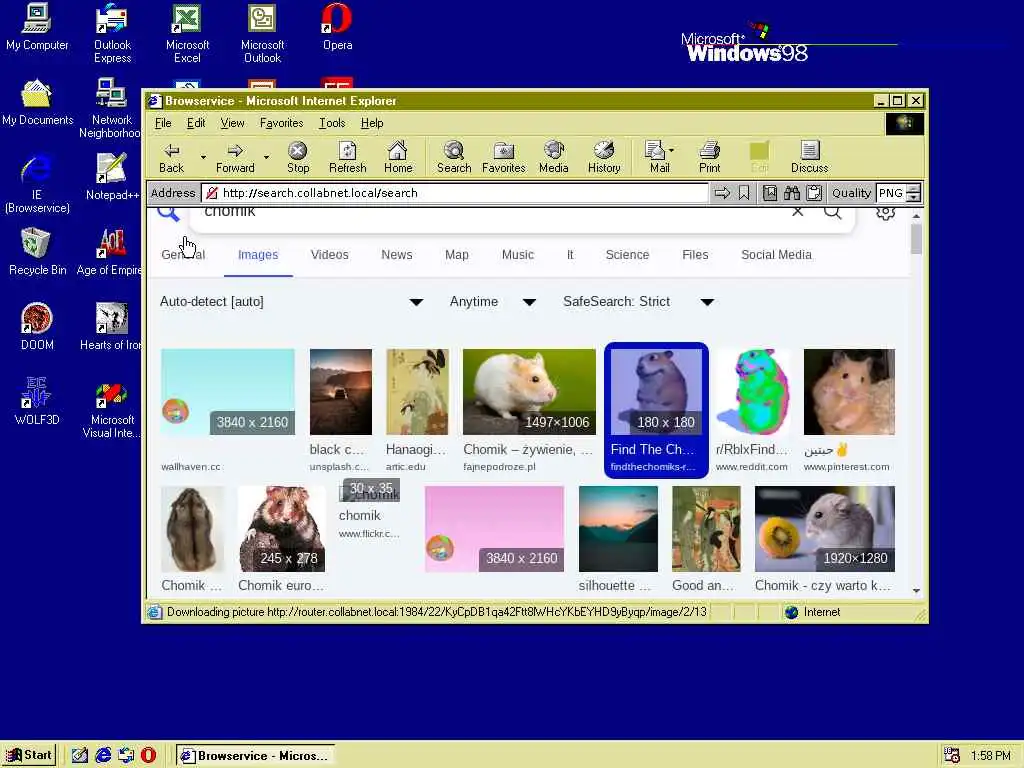
Task: Open the www.pinterest.com result link
Action: (x=846, y=466)
